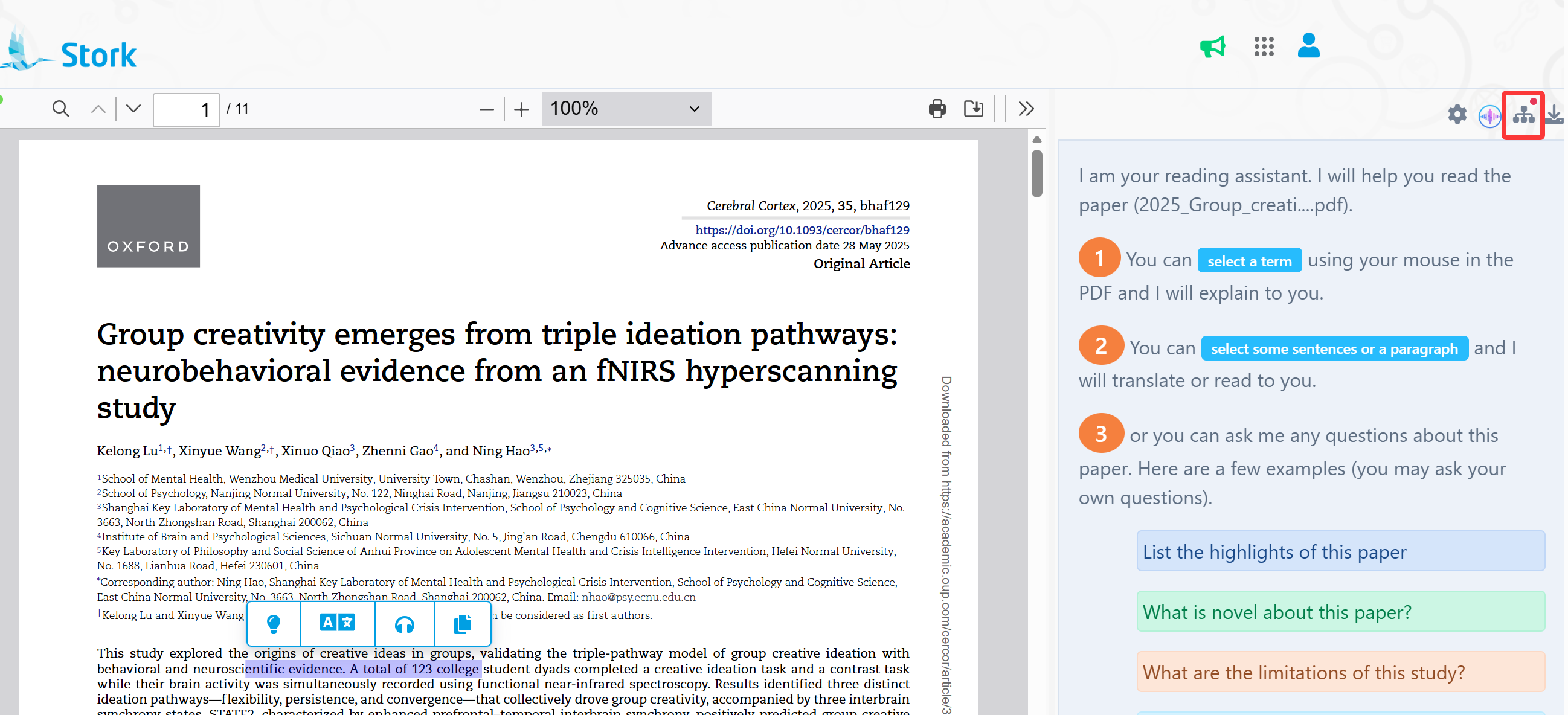1568x715 pixels.
Task: Open the apps grid menu
Action: [x=1264, y=47]
